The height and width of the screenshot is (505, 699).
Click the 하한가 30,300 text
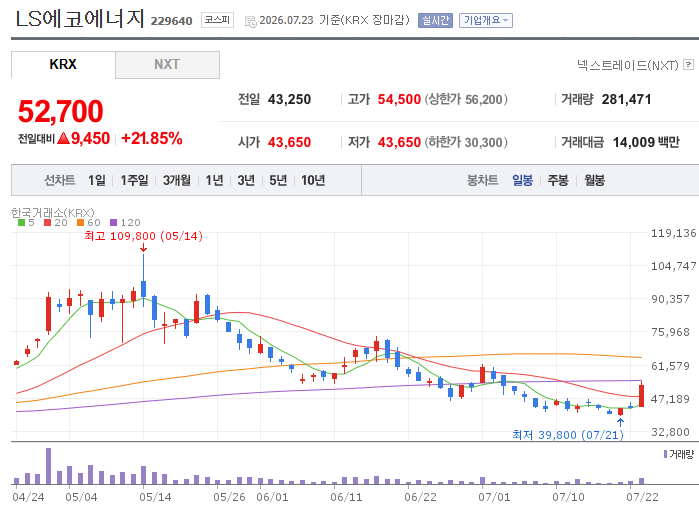(x=466, y=142)
